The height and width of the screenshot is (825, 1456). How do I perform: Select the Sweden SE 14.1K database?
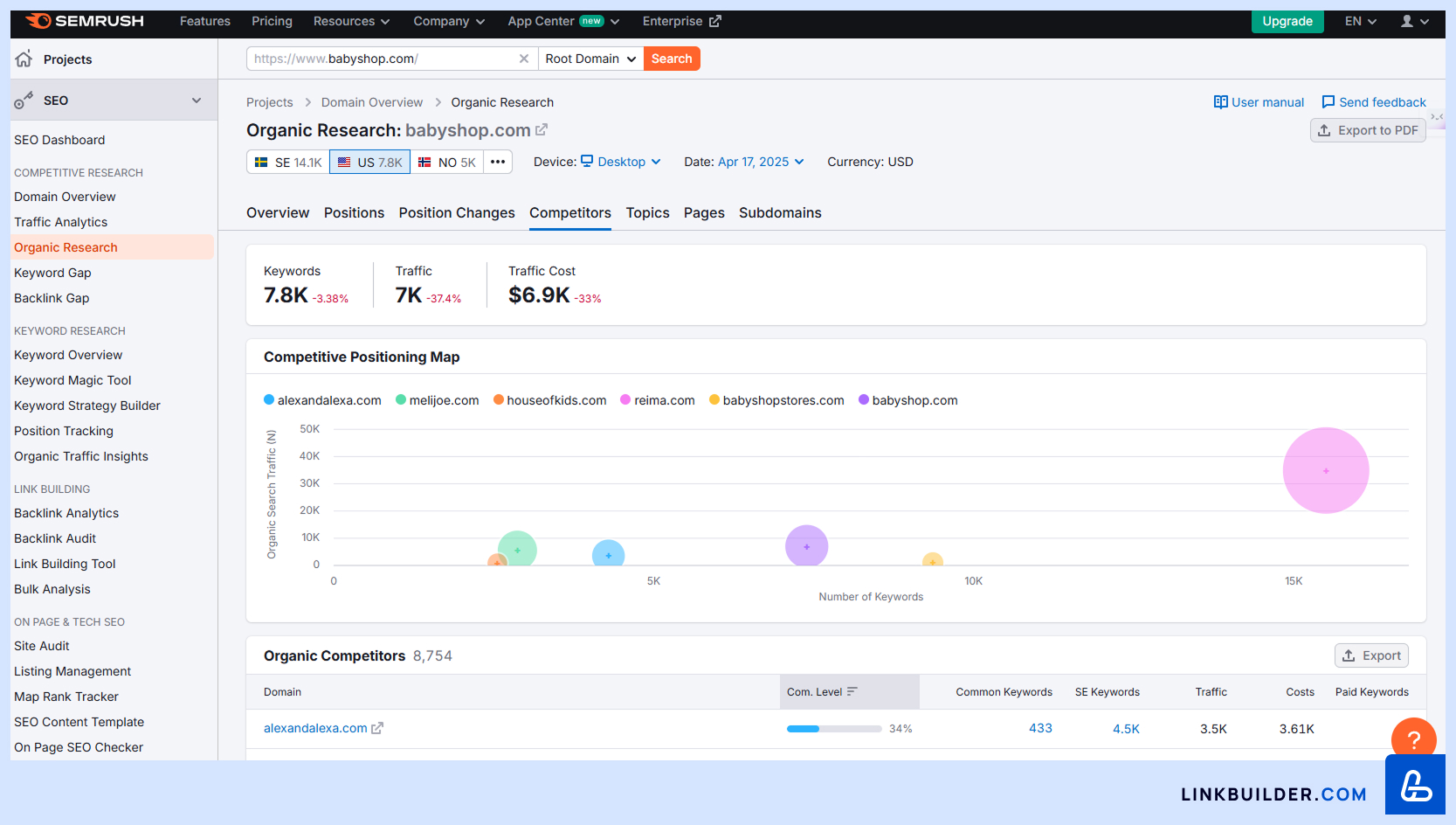287,163
